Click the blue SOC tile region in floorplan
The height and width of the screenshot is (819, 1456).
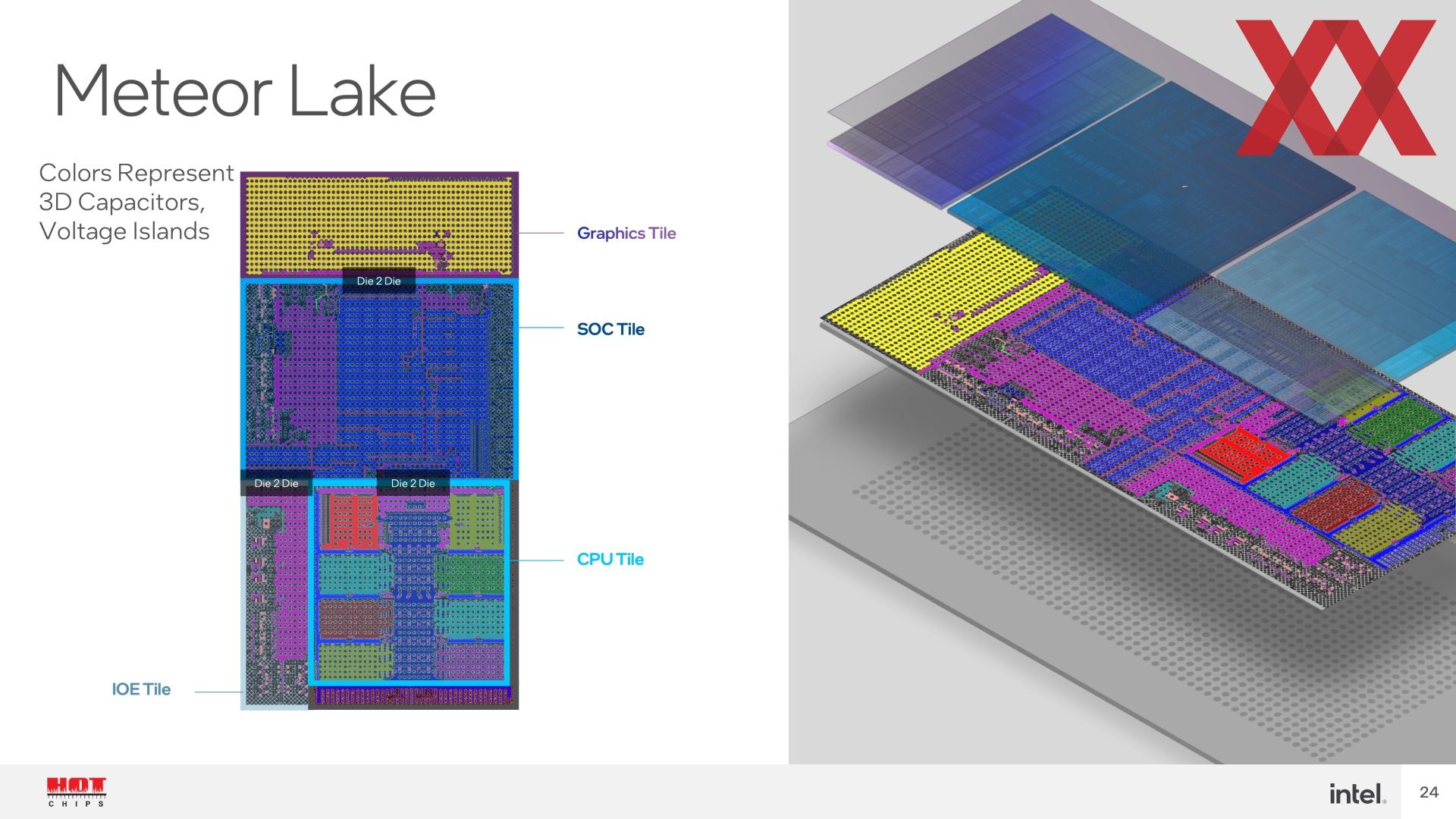(x=379, y=379)
